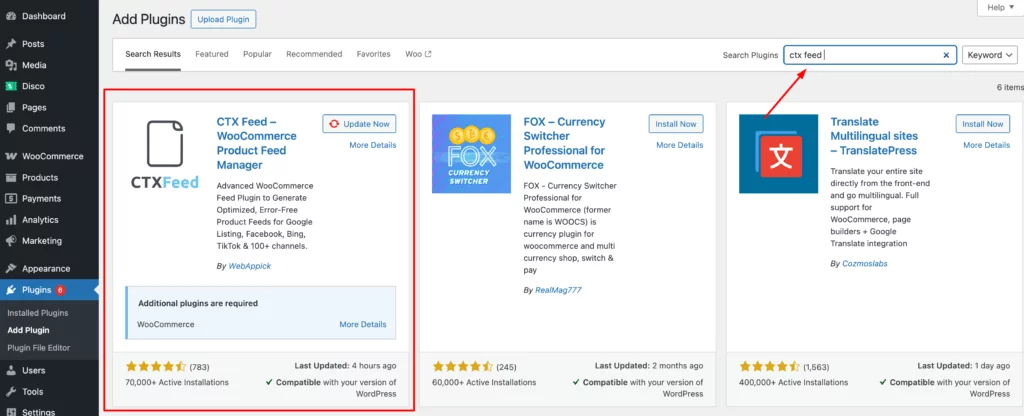
Task: Switch to the Recommended tab
Action: pos(314,54)
